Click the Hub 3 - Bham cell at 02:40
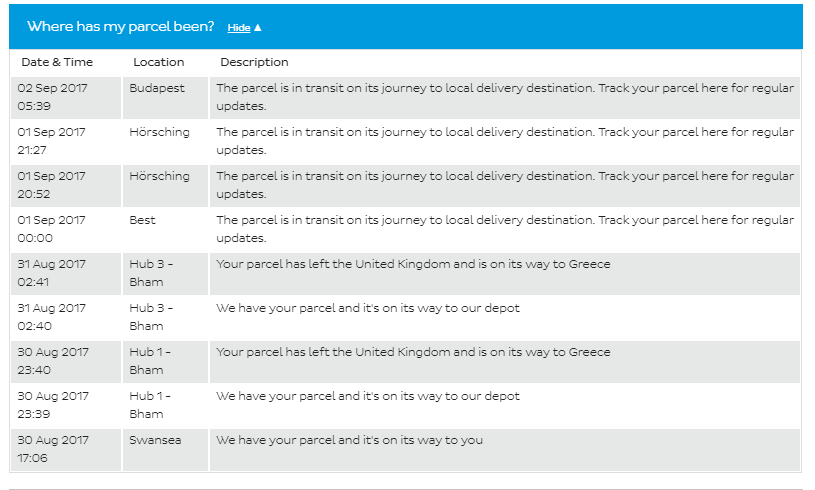Image resolution: width=815 pixels, height=490 pixels. [165, 318]
